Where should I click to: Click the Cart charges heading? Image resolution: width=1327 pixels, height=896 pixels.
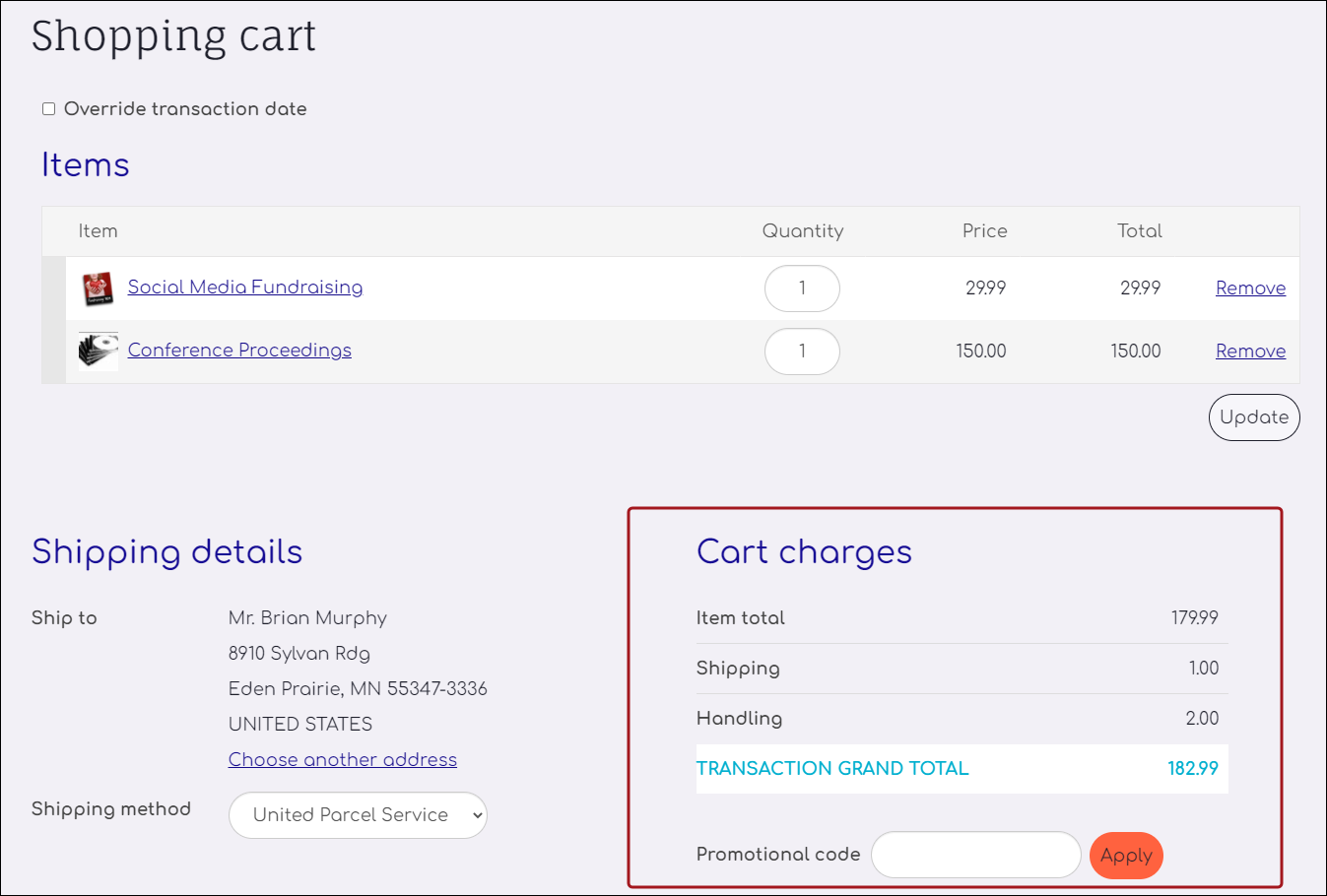804,551
